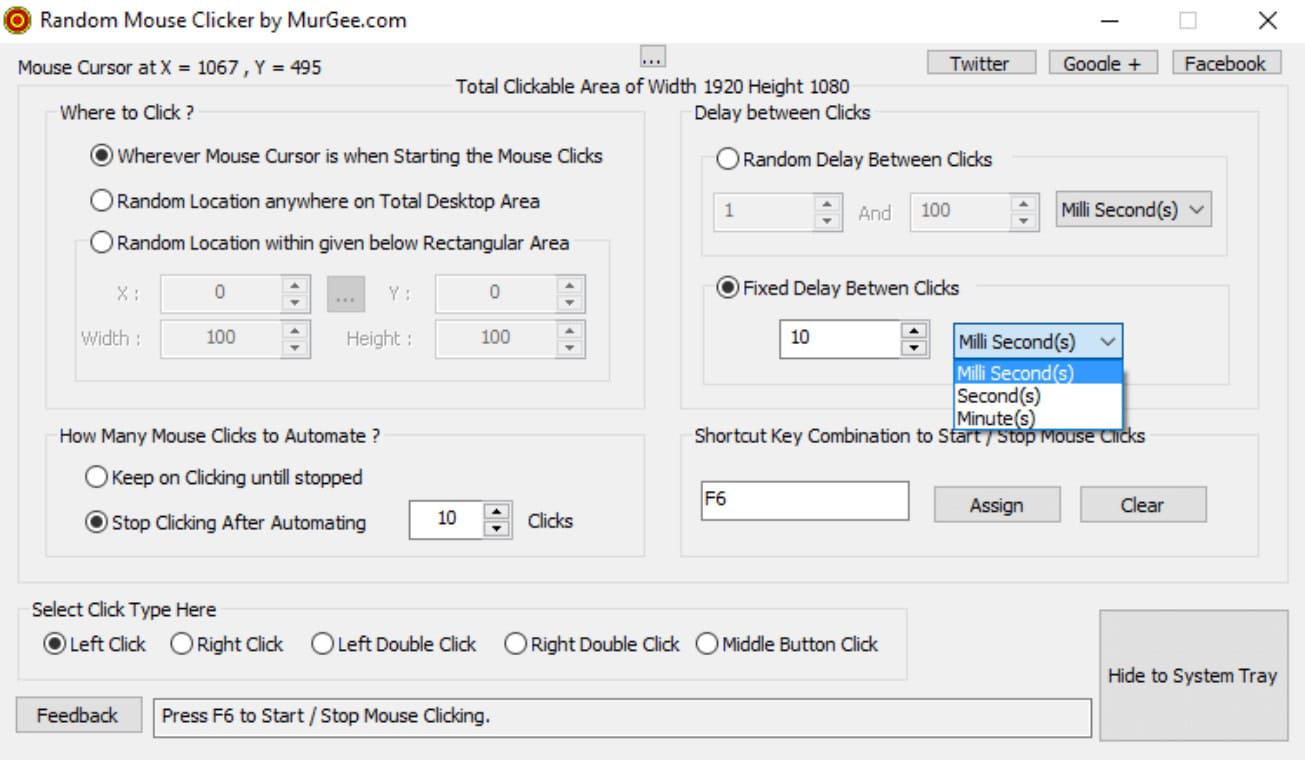Select Right Click as the click type
Viewport: 1305px width, 760px height.
click(181, 644)
